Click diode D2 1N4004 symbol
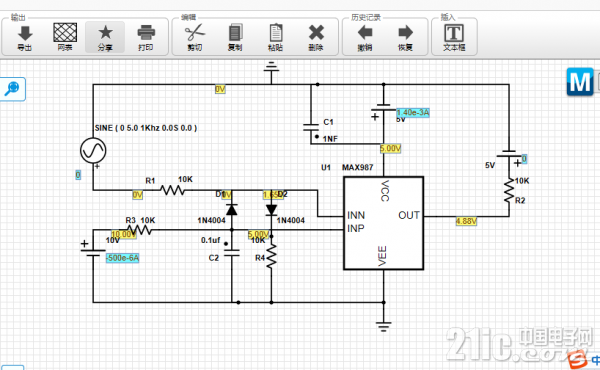 [x=271, y=210]
